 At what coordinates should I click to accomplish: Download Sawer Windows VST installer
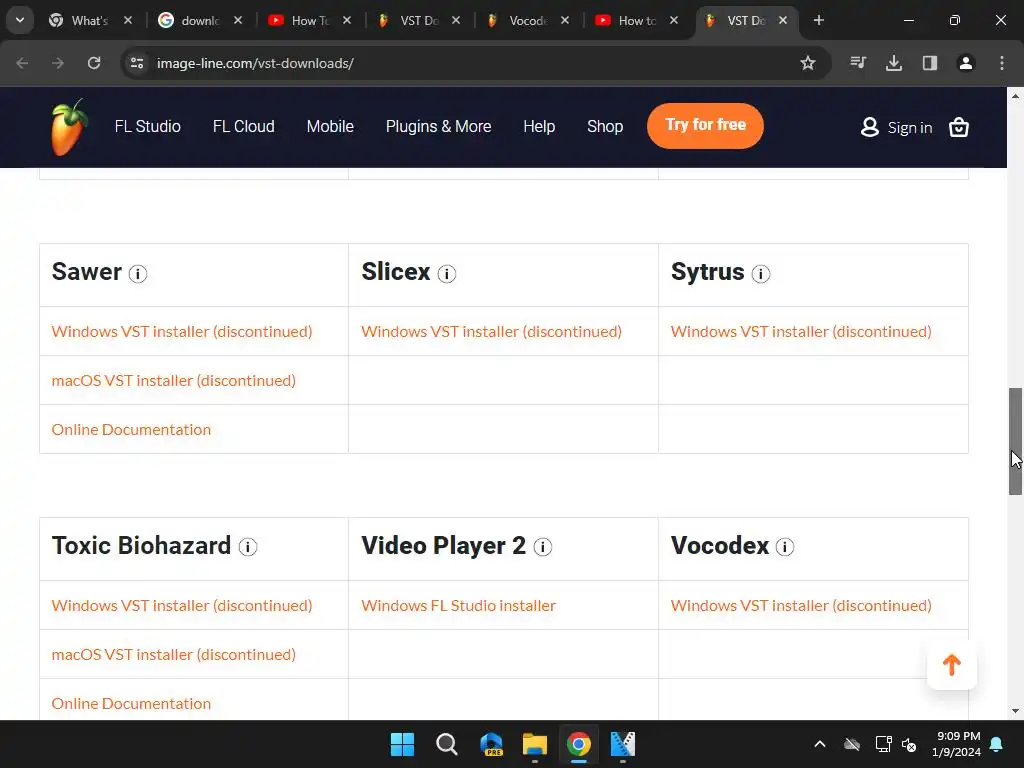182,331
